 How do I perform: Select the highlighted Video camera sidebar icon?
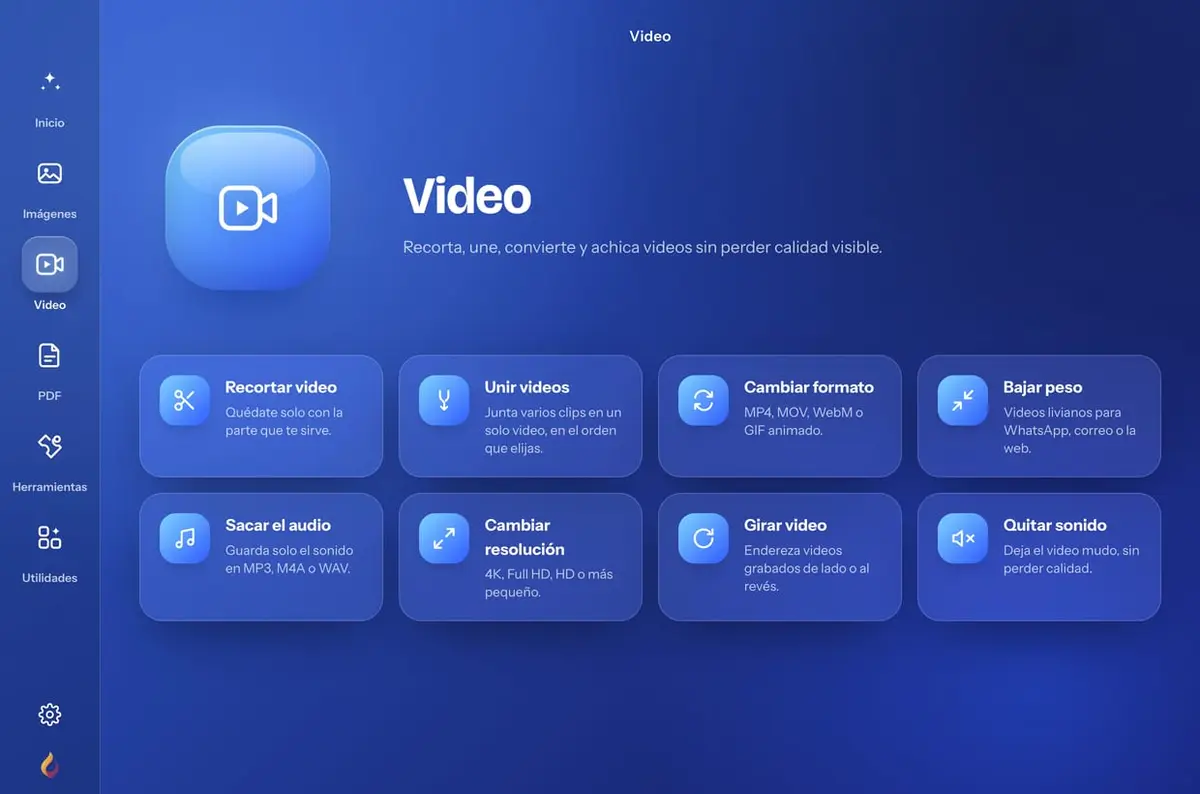pos(50,264)
